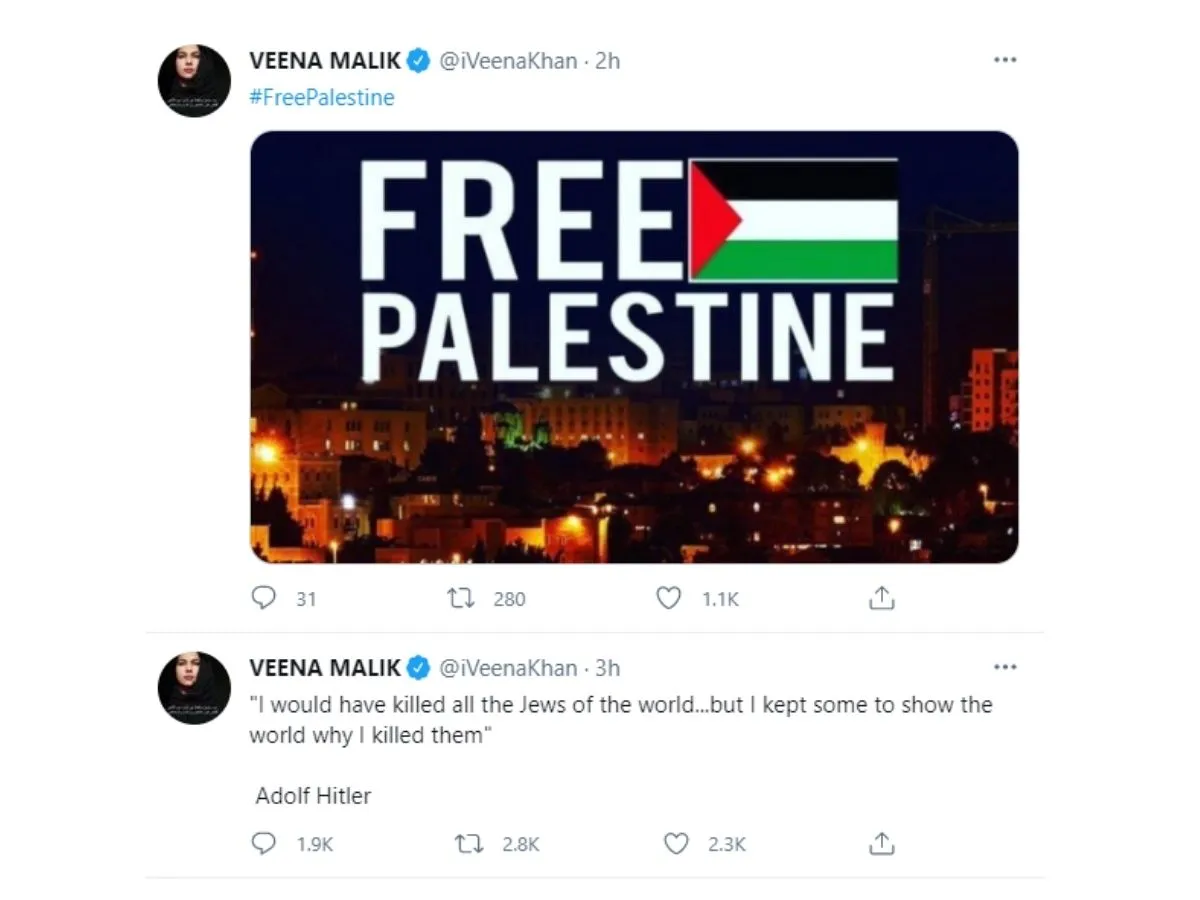Viewport: 1200px width, 900px height.
Task: Click the profile avatar on the bottom tweet
Action: (x=195, y=687)
